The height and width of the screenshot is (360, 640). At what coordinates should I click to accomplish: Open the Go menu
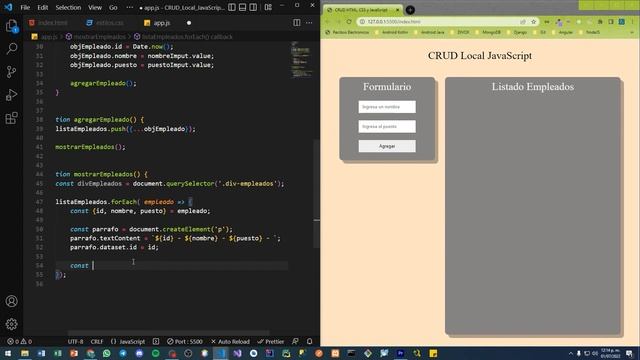[113, 7]
